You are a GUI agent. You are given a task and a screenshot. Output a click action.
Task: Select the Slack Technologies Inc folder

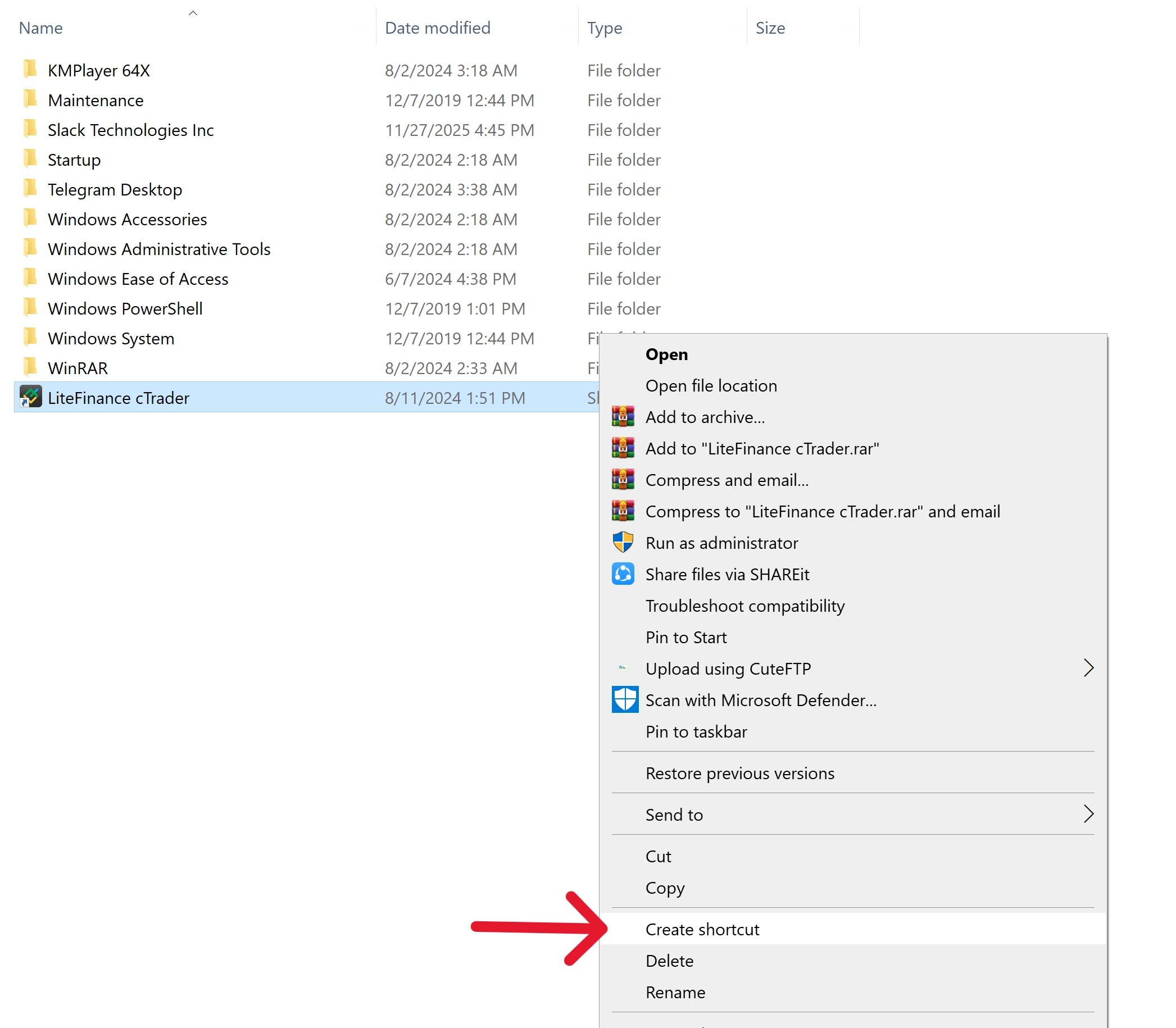131,130
